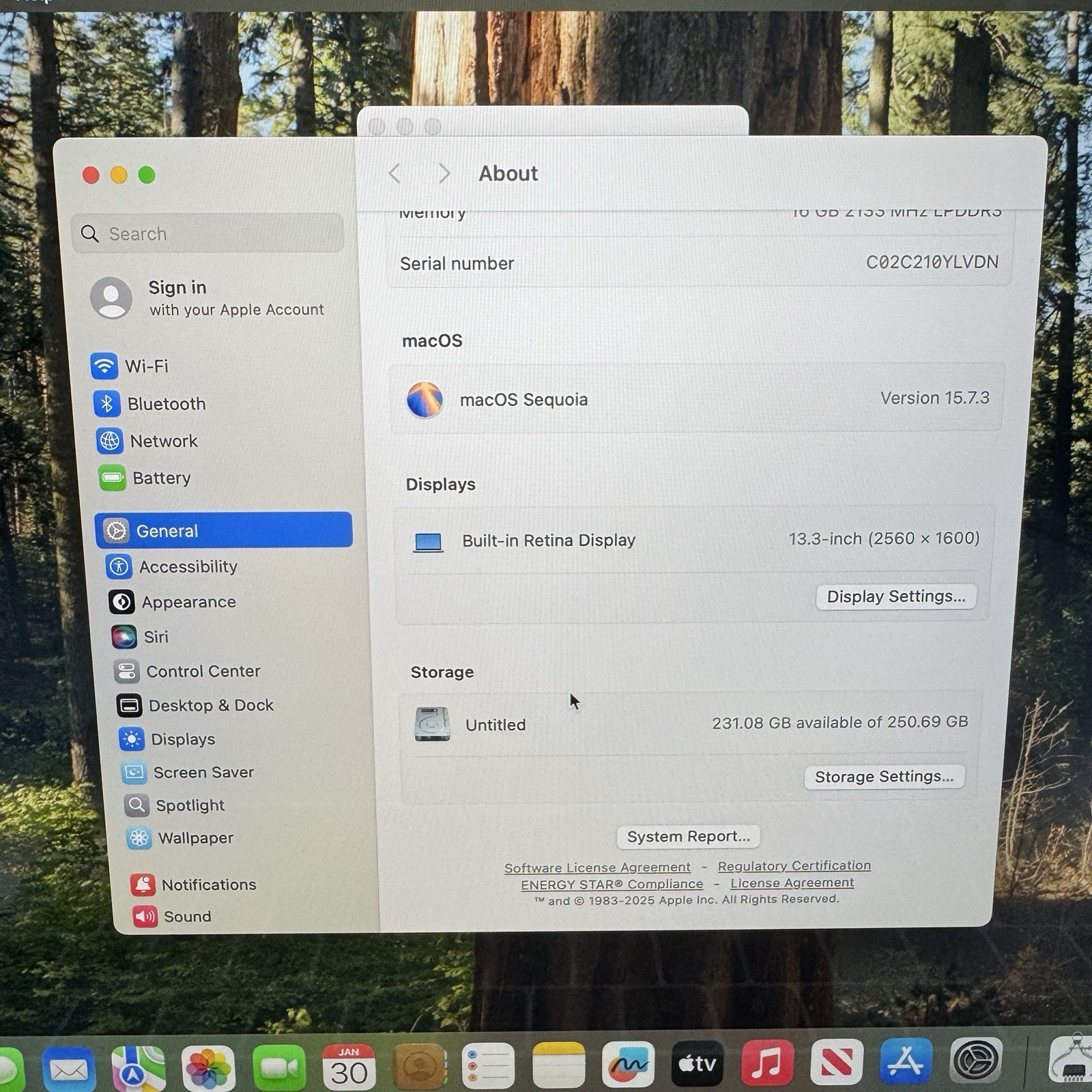
Task: Click the '13.3-inch (2560 × 1600)' value
Action: point(885,538)
